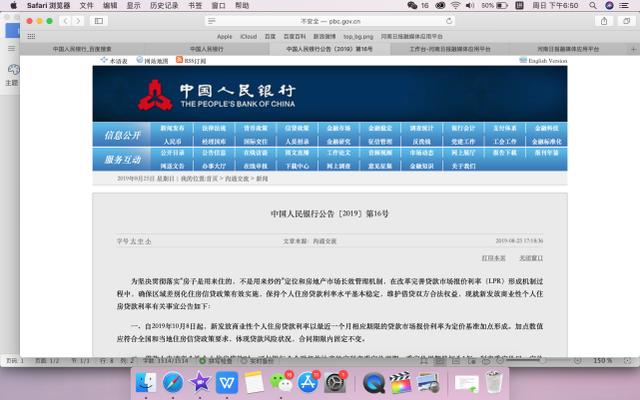Open the 文件 menu

pyautogui.click(x=86, y=5)
